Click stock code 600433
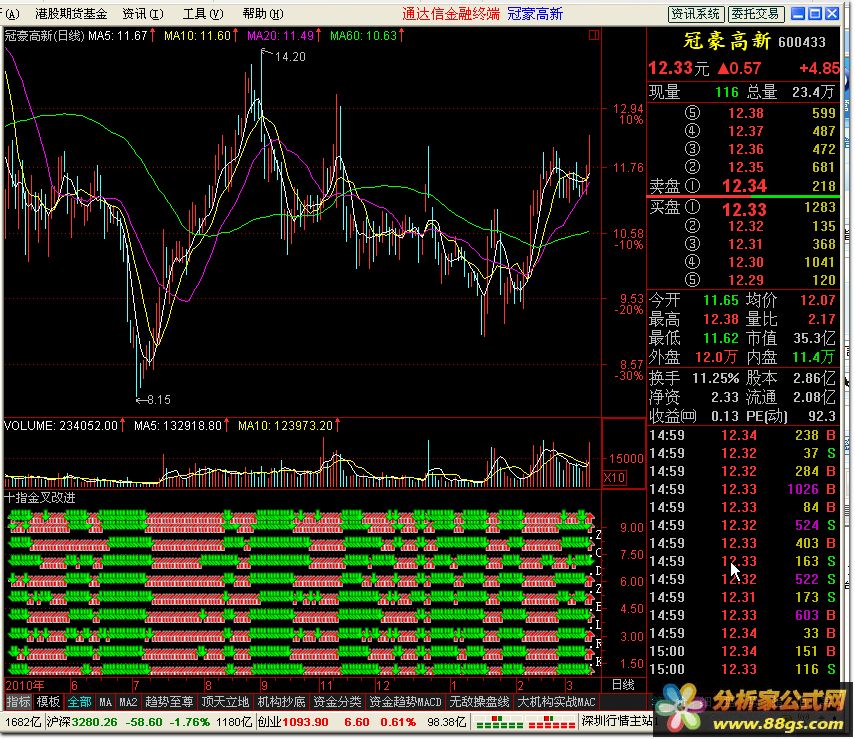 click(802, 42)
